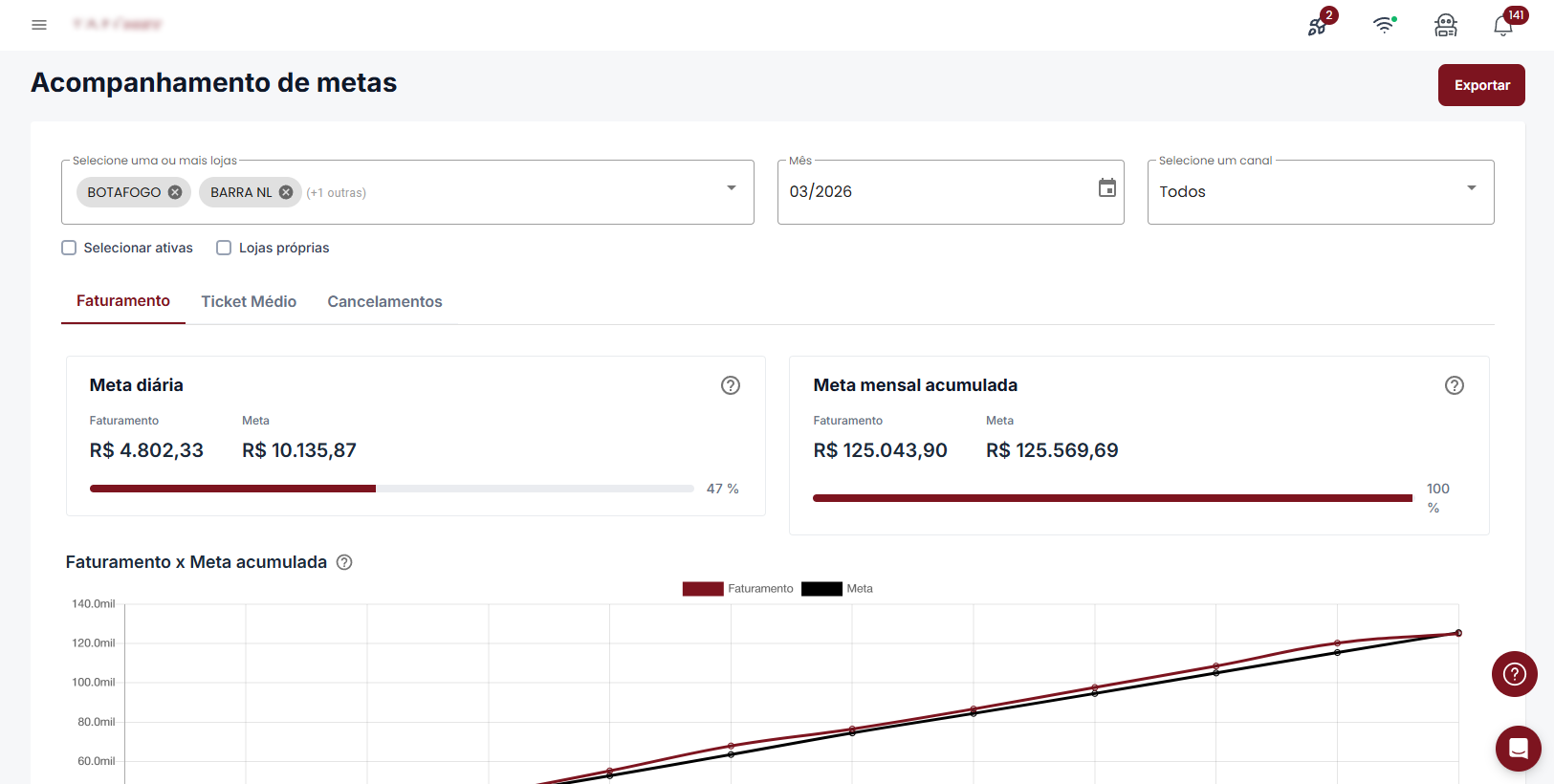The width and height of the screenshot is (1554, 784).
Task: Click the Exportar button
Action: coord(1481,85)
